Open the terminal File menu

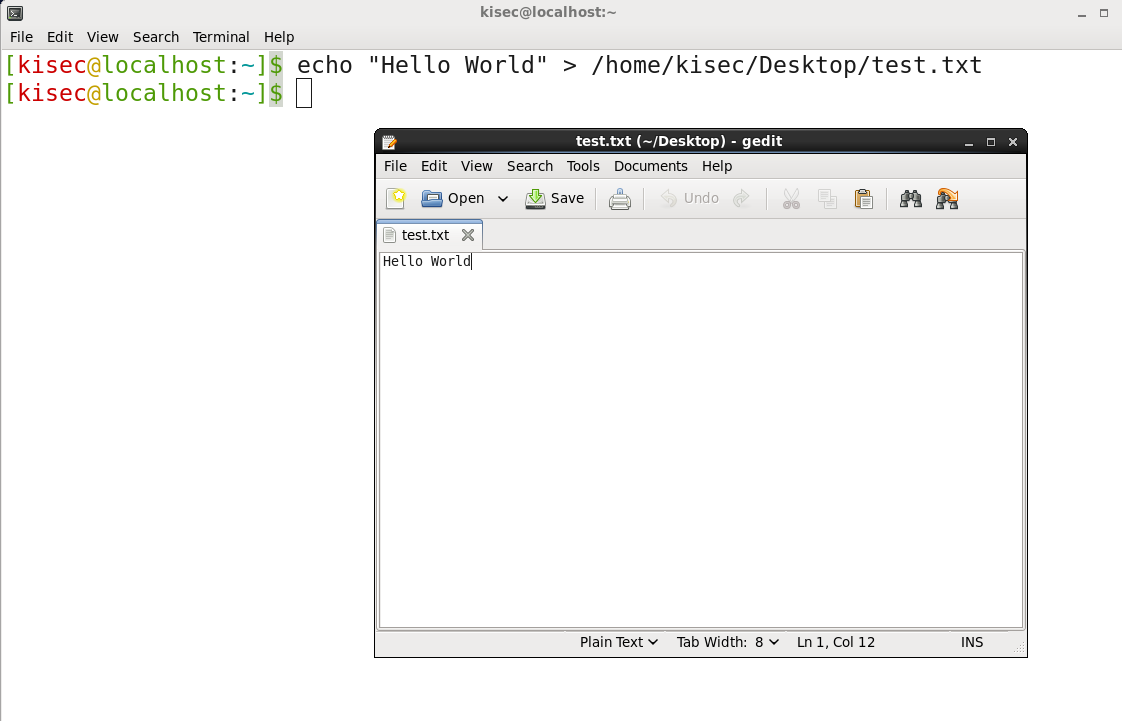pos(21,37)
